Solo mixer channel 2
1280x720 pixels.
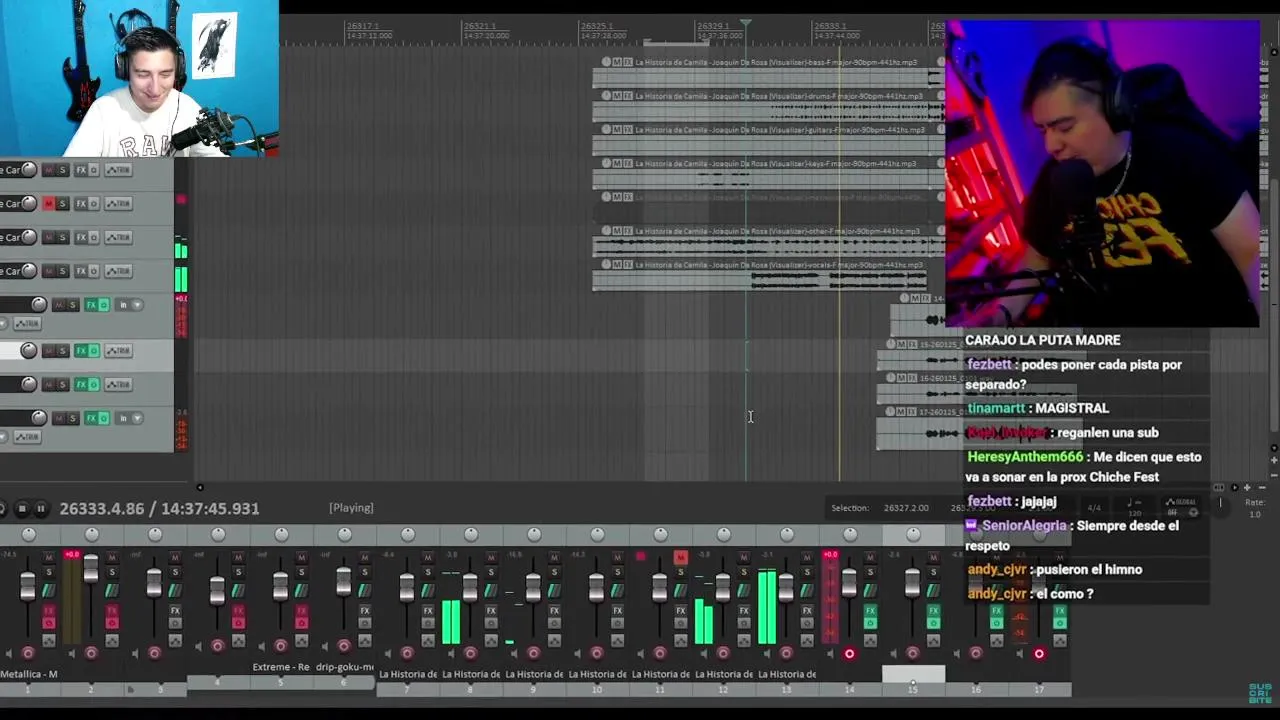[112, 572]
